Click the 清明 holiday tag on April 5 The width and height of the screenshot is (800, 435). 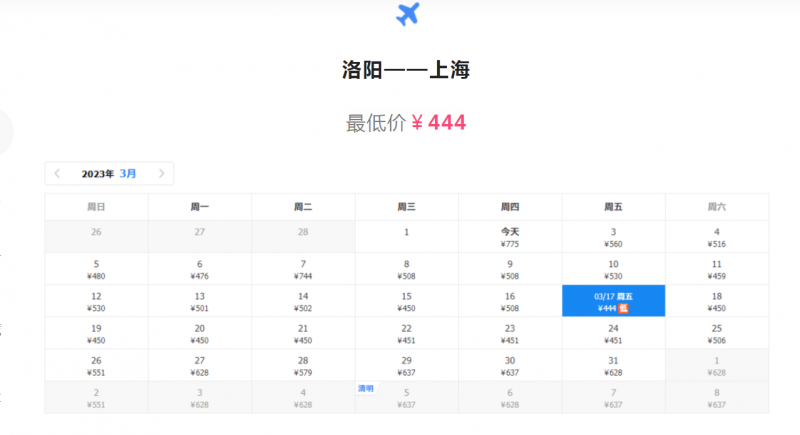366,388
